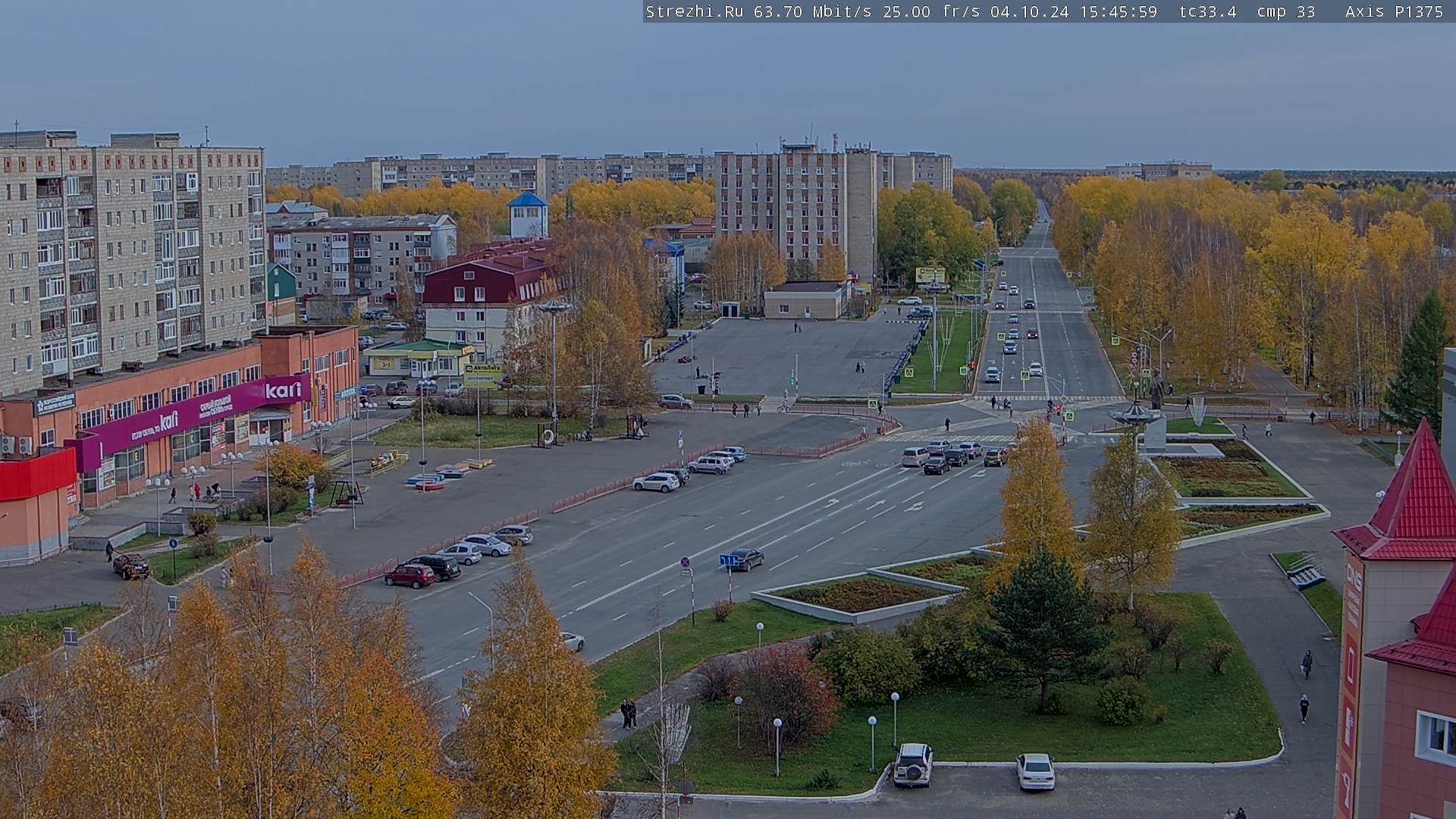Click the "Axis P1375" camera model text
Screen dimensions: 1456x819
(1394, 11)
